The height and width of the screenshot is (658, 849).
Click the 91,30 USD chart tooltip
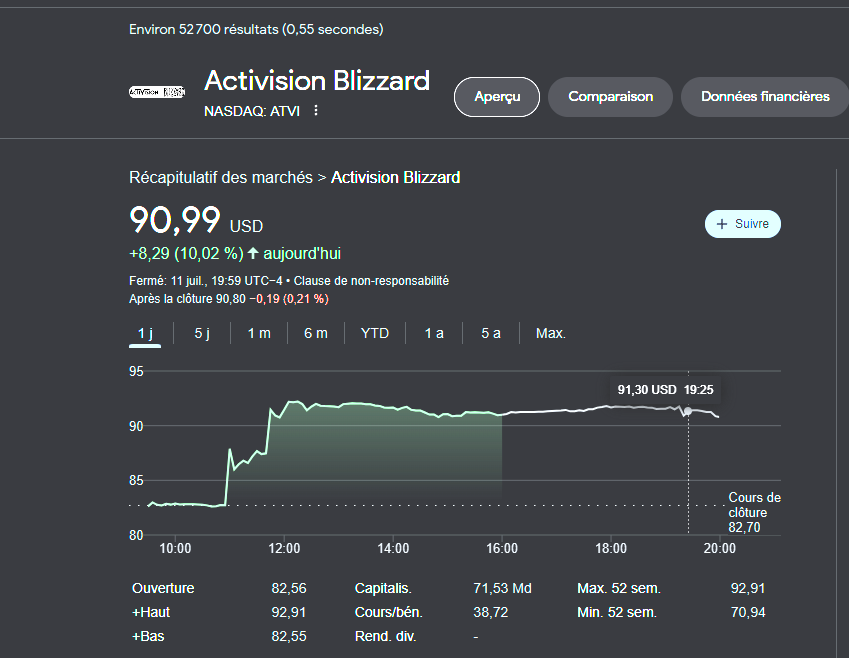pos(665,390)
